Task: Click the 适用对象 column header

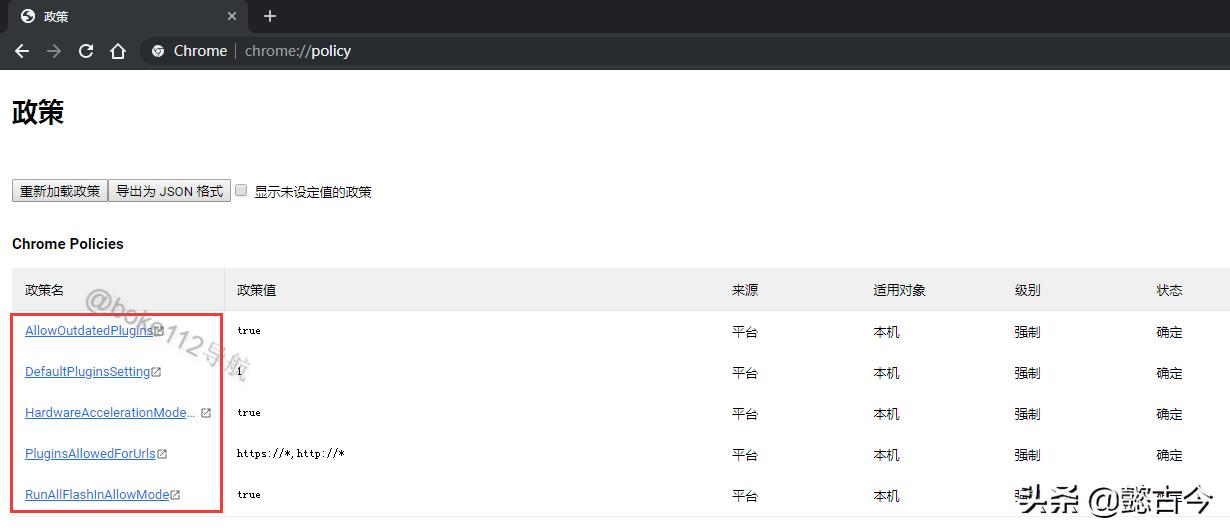Action: [x=899, y=290]
